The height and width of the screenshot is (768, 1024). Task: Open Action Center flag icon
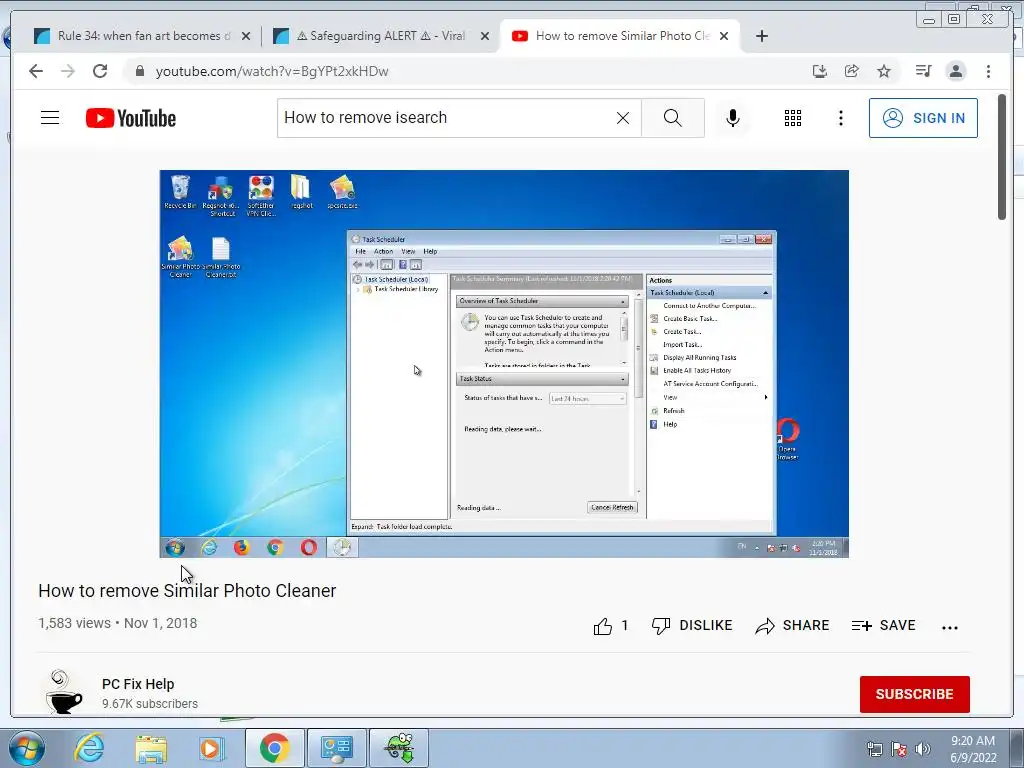[x=899, y=748]
